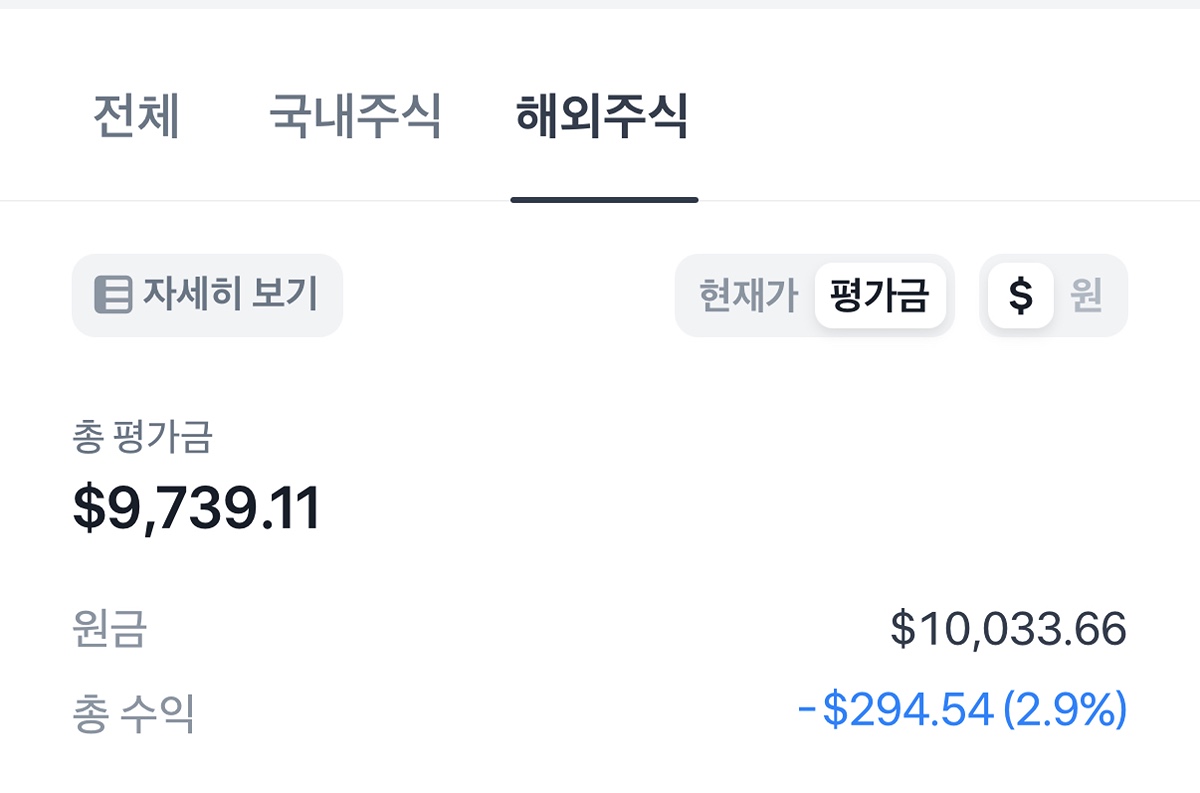Select the 평가금 display option

point(880,296)
